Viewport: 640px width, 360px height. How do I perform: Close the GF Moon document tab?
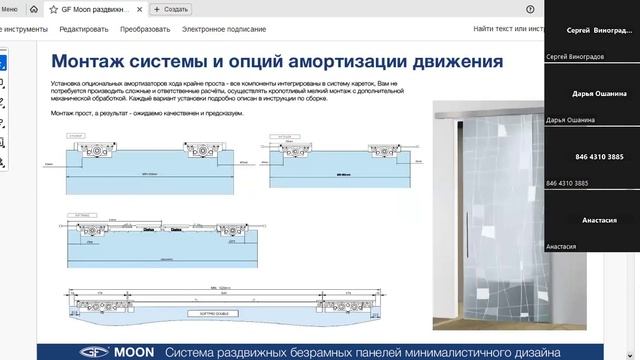point(140,9)
